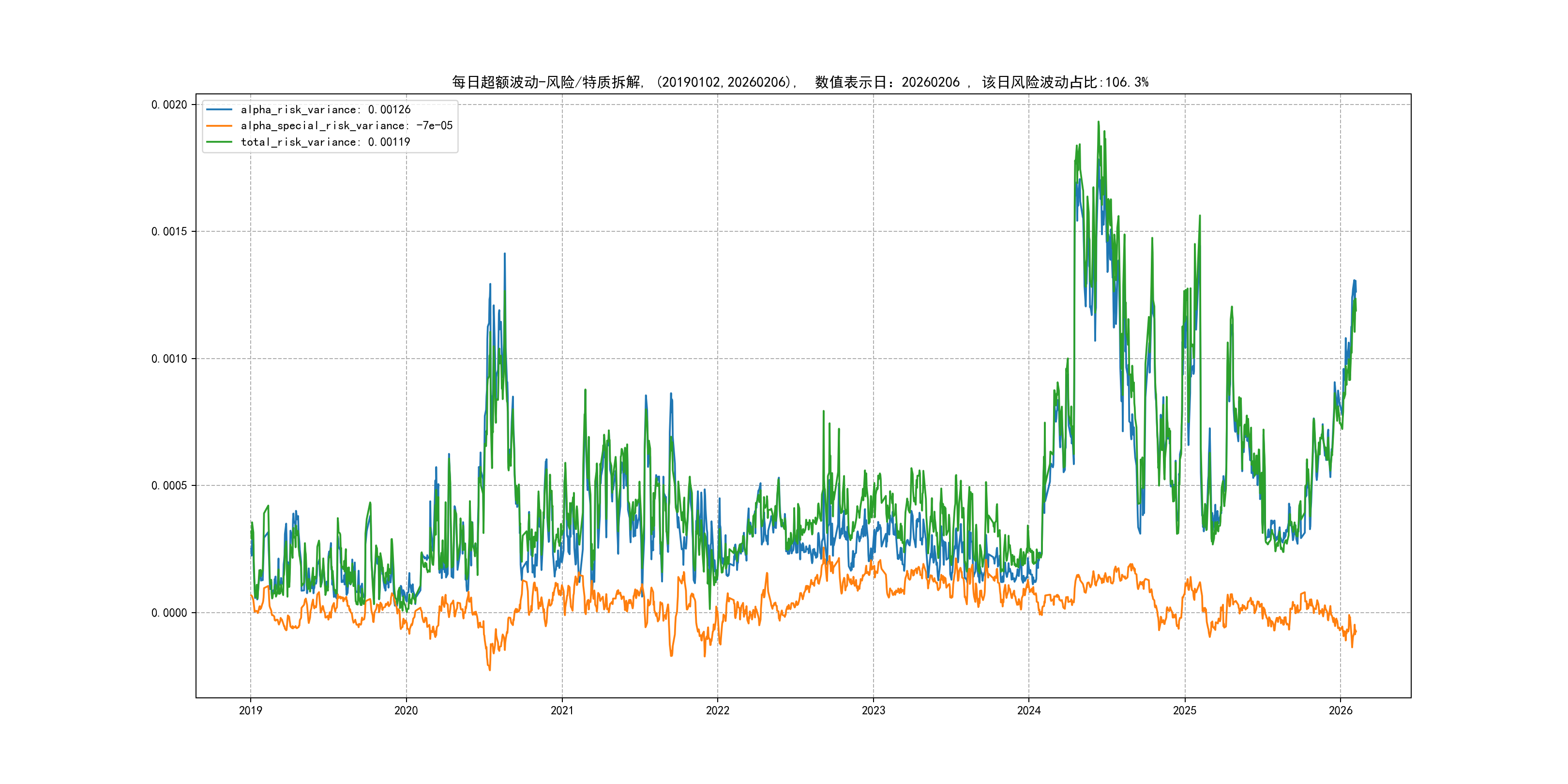
Task: Click the 2025 x-axis tick label
Action: tap(1185, 710)
